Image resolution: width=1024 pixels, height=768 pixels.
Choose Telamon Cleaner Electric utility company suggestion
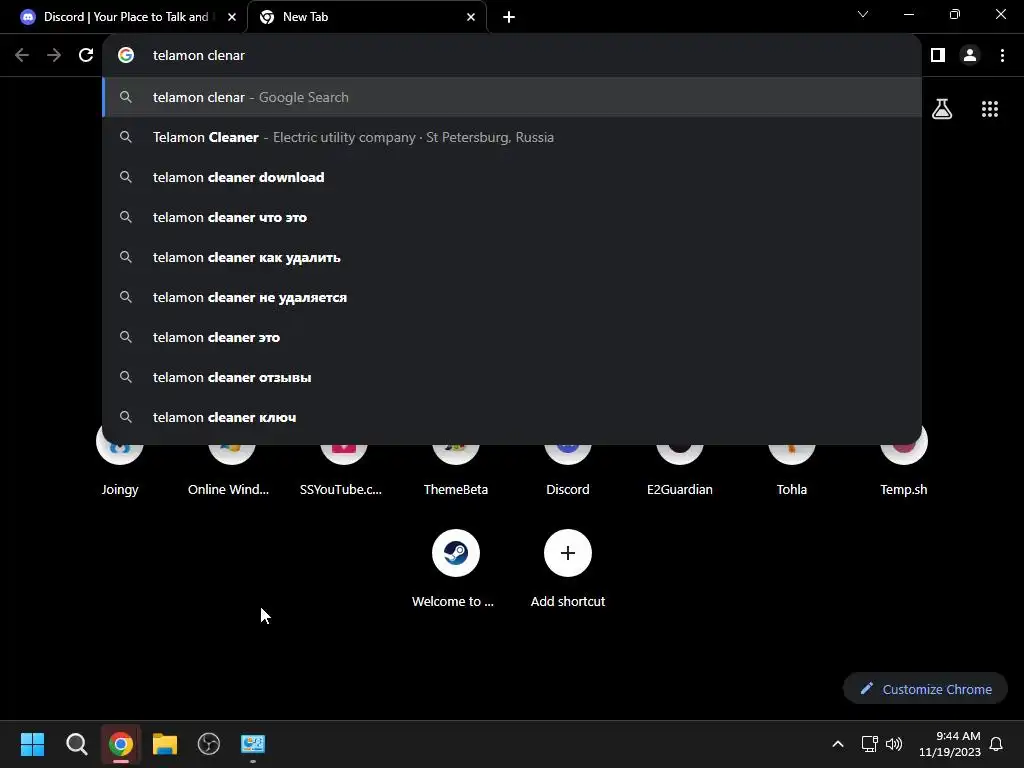click(512, 137)
